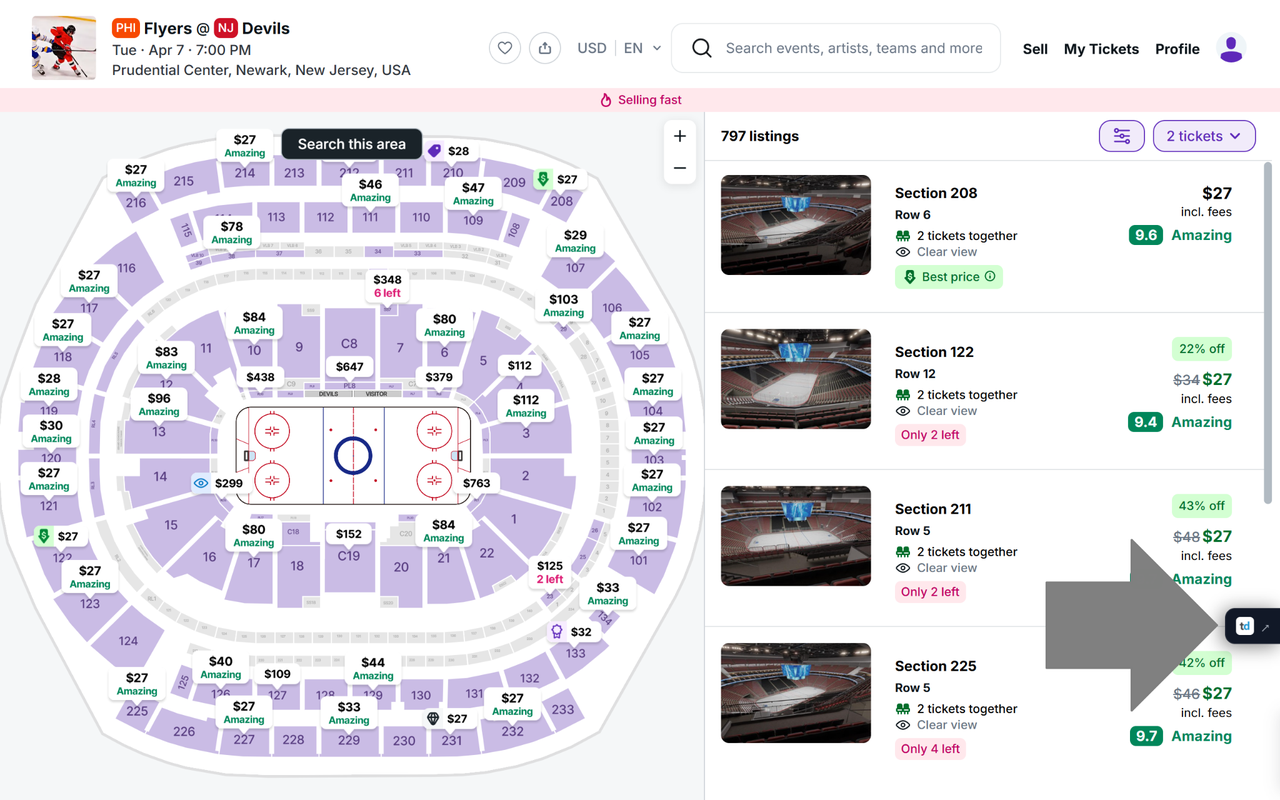Open the EN language dropdown
1280x800 pixels.
coord(642,48)
